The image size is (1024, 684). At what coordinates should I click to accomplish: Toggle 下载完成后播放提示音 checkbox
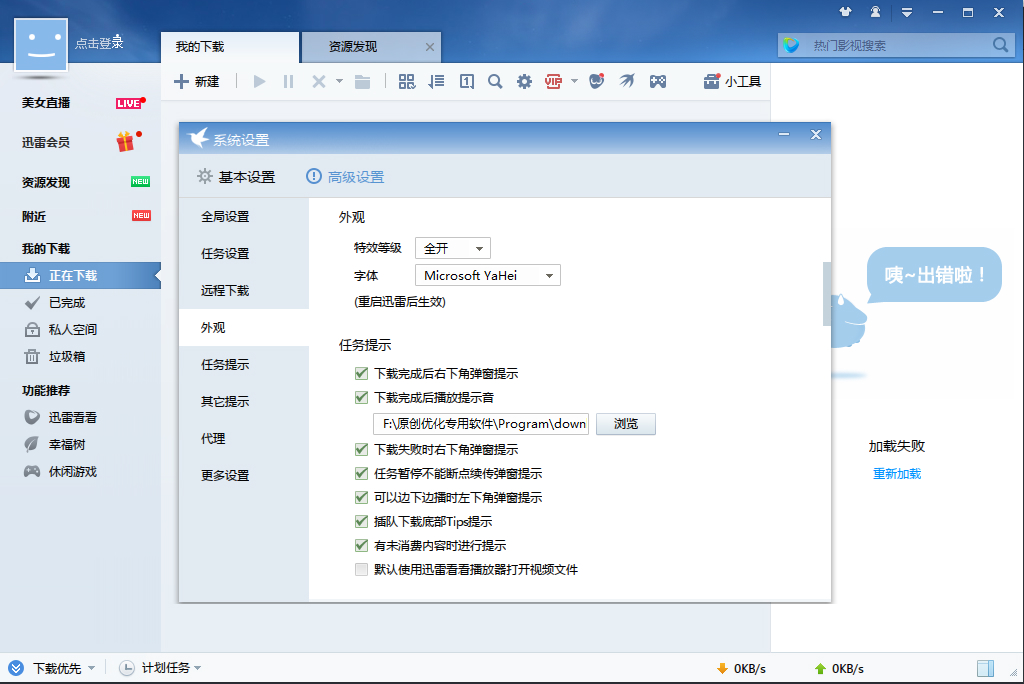pos(362,398)
